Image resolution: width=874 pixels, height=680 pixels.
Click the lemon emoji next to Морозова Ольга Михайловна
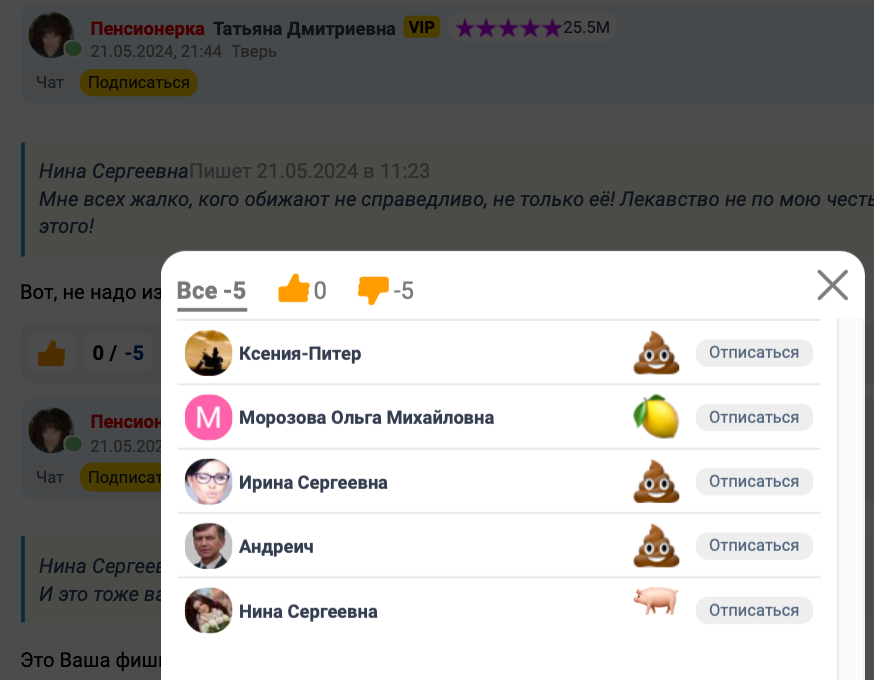click(x=656, y=416)
